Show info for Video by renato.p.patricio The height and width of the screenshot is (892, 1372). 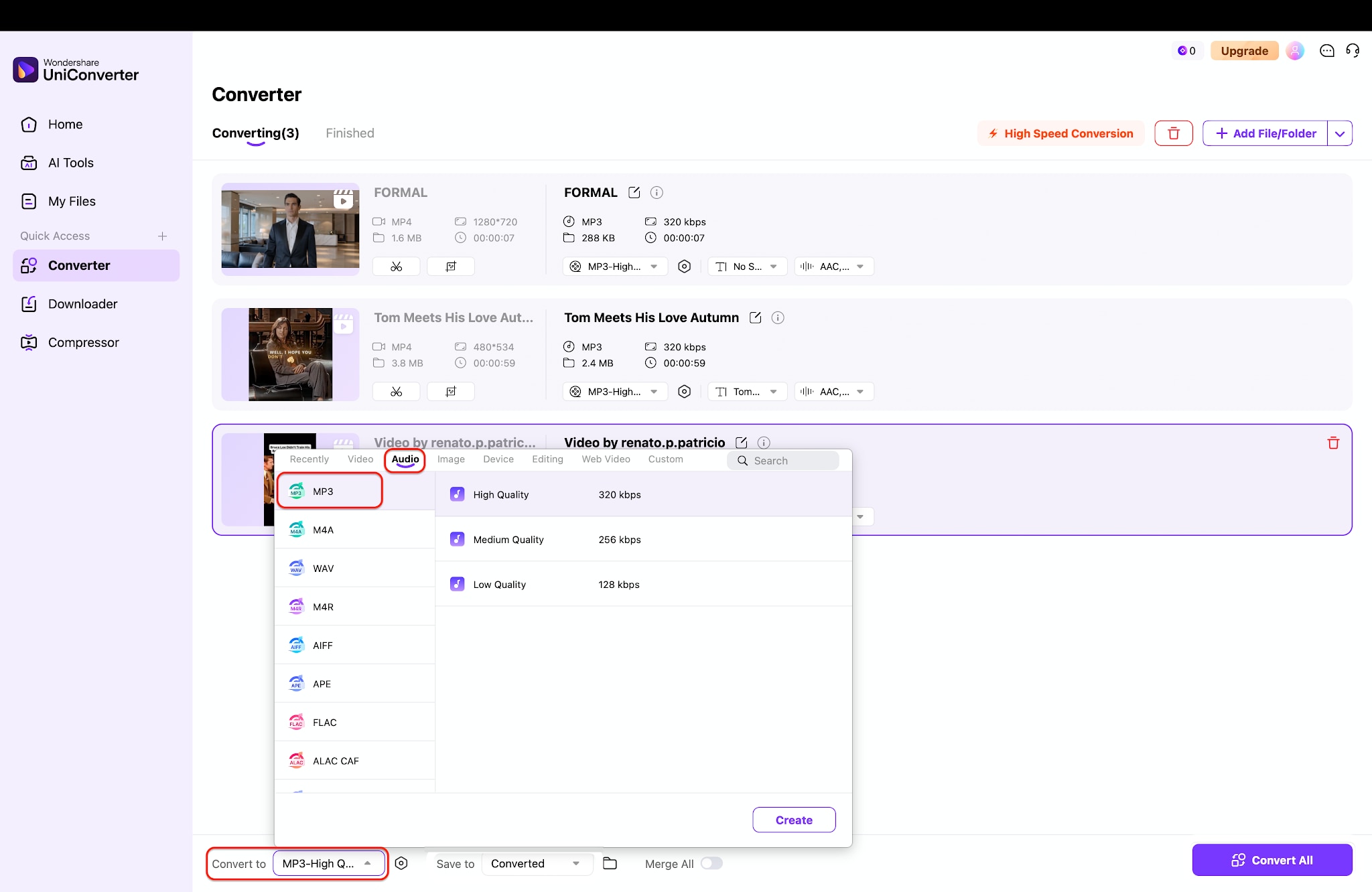coord(764,443)
